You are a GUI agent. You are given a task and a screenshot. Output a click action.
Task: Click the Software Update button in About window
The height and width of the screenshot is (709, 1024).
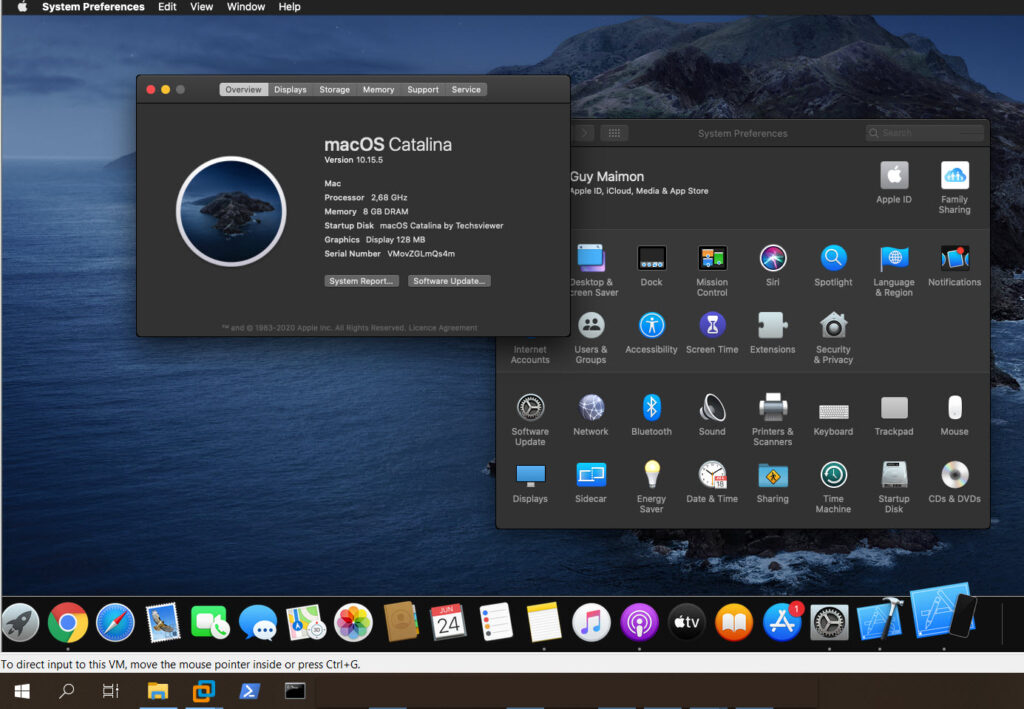(x=449, y=281)
